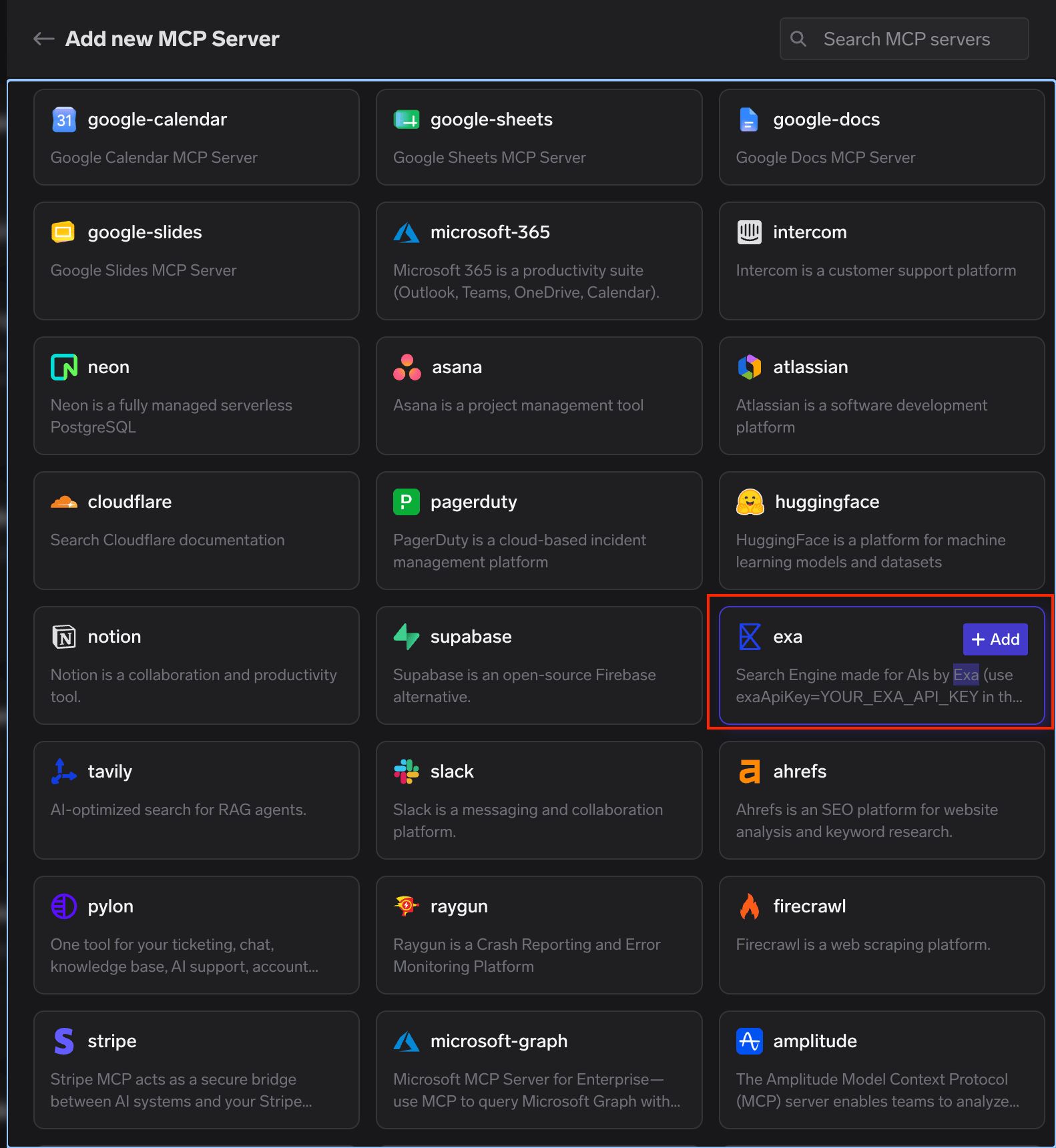Click the microsoft-graph logo icon
Image resolution: width=1056 pixels, height=1148 pixels.
coord(407,1041)
